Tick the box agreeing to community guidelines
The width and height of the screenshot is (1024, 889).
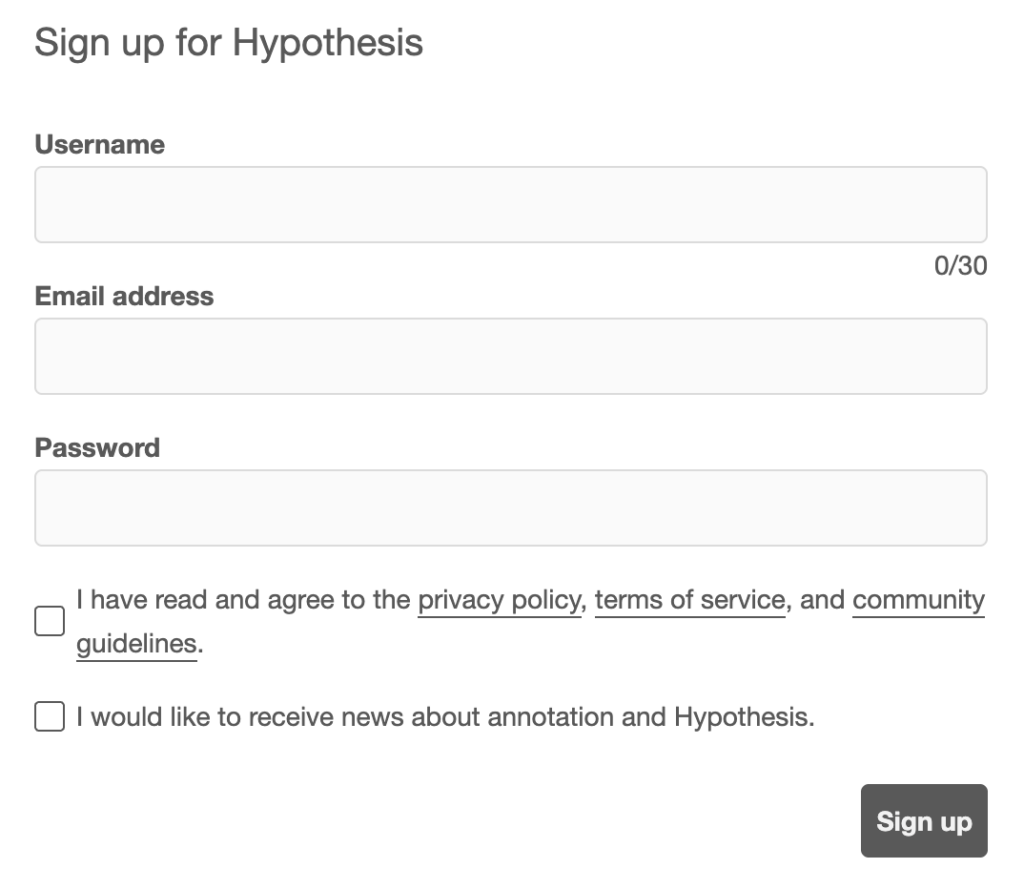coord(48,620)
